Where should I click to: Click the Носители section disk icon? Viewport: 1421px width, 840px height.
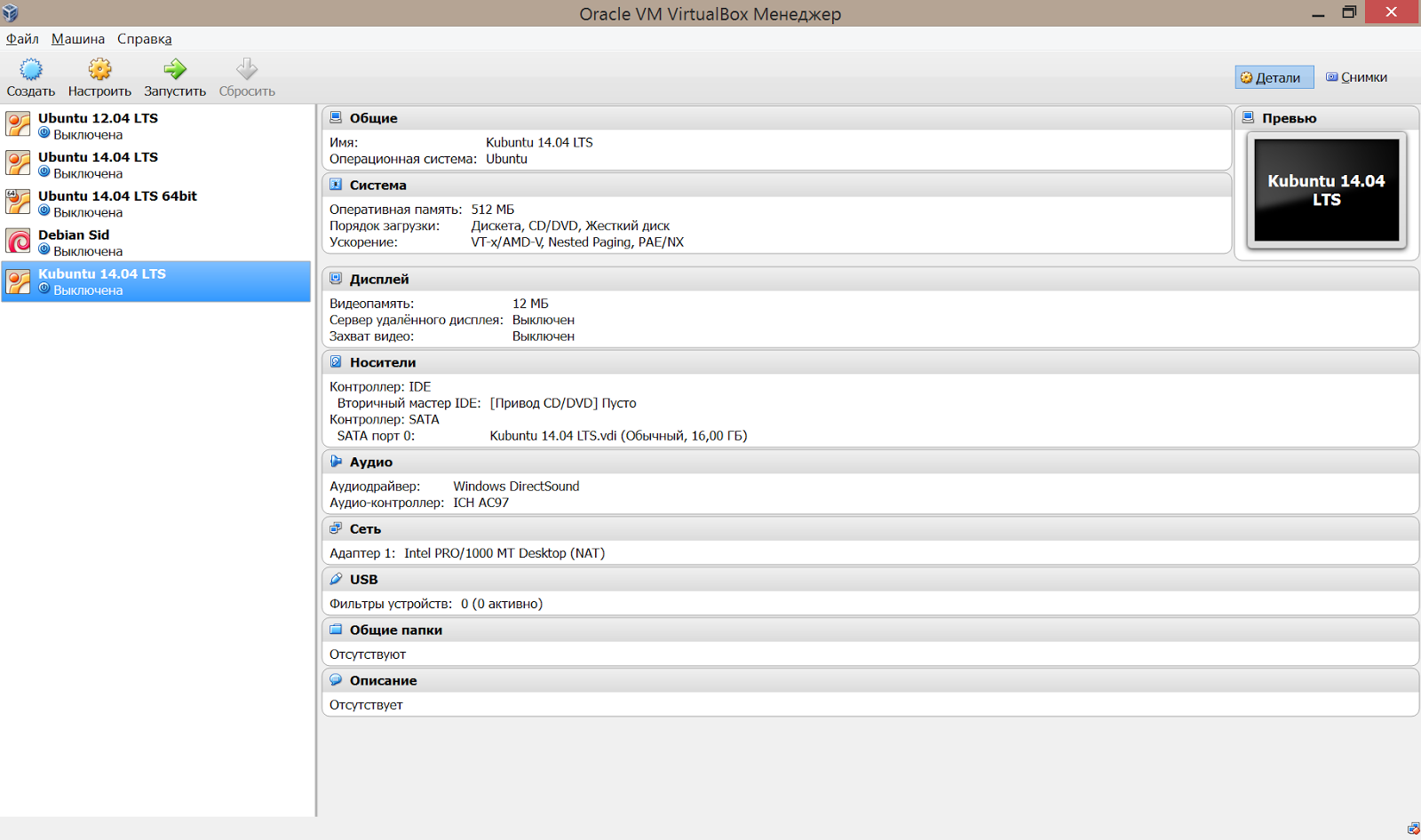click(336, 362)
